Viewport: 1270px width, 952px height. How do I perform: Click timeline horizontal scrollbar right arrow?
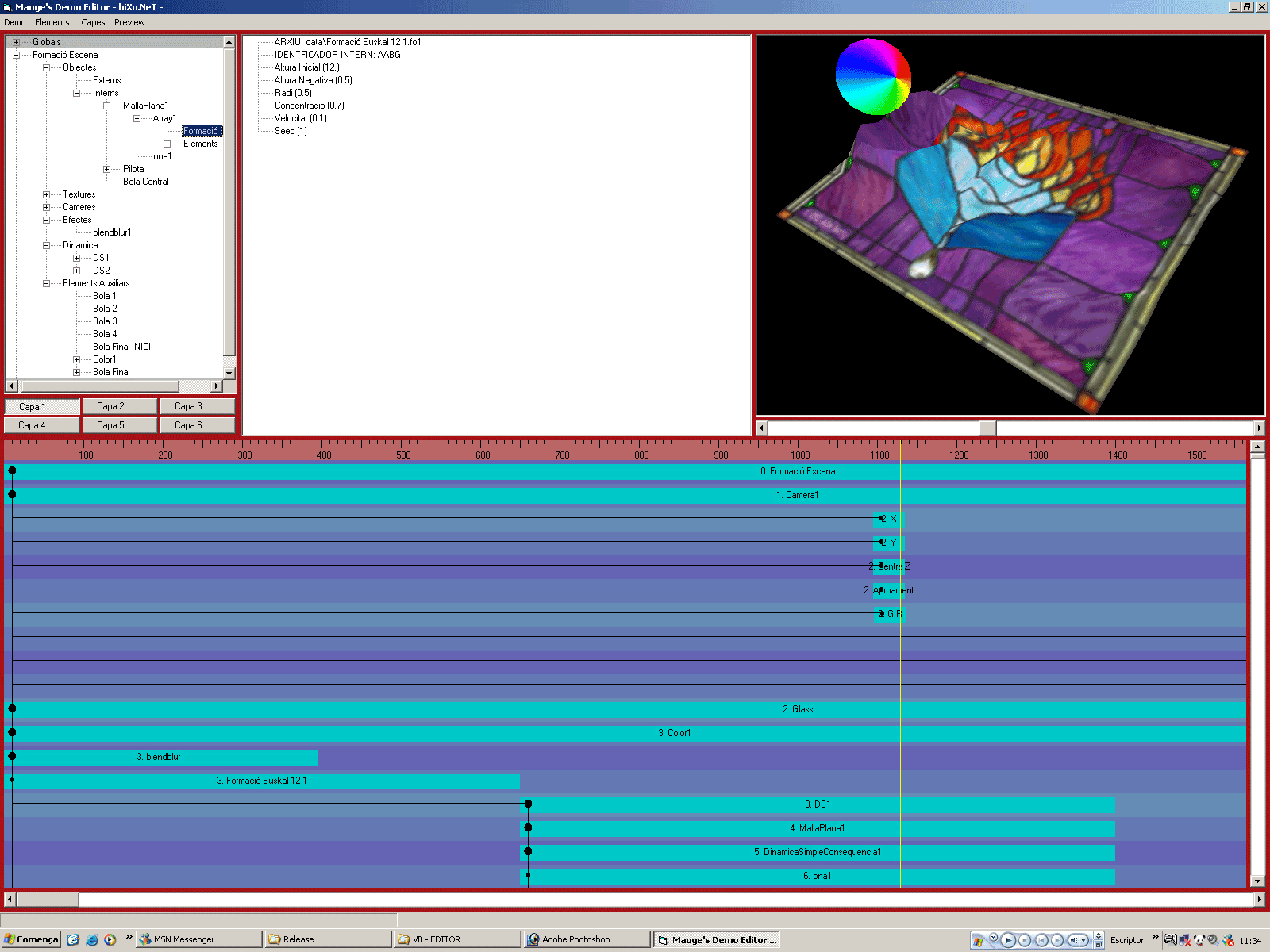tap(1259, 900)
